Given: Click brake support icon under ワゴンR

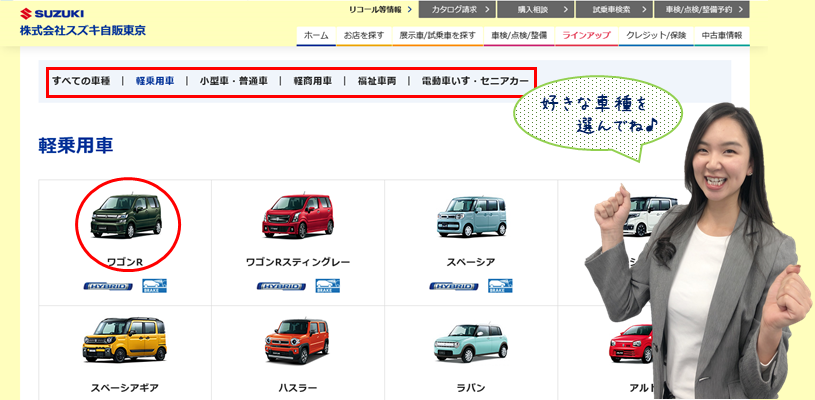Looking at the screenshot, I should 154,286.
